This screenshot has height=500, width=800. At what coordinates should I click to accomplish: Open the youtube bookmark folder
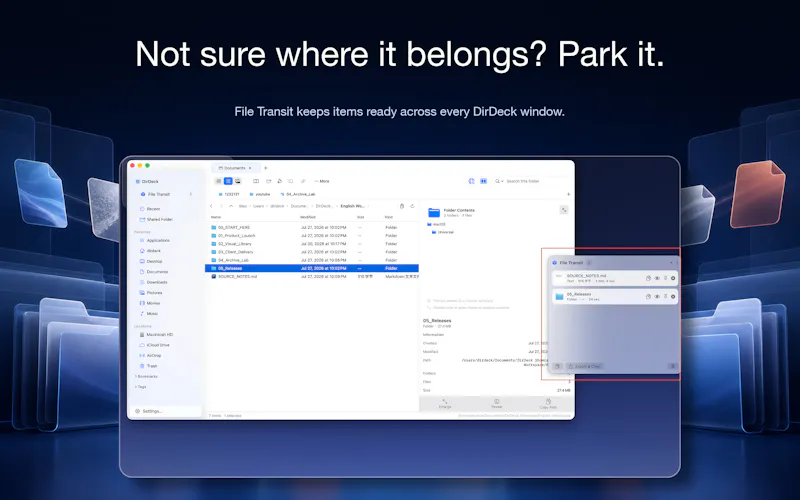click(260, 194)
